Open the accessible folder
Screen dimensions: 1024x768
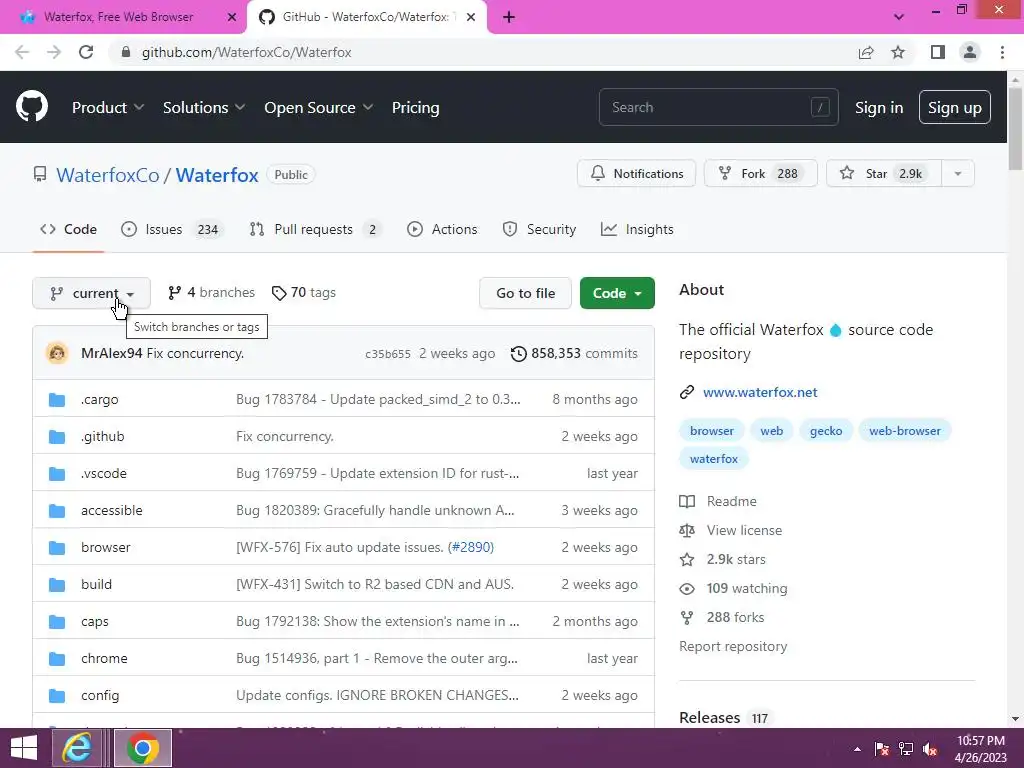coord(112,511)
